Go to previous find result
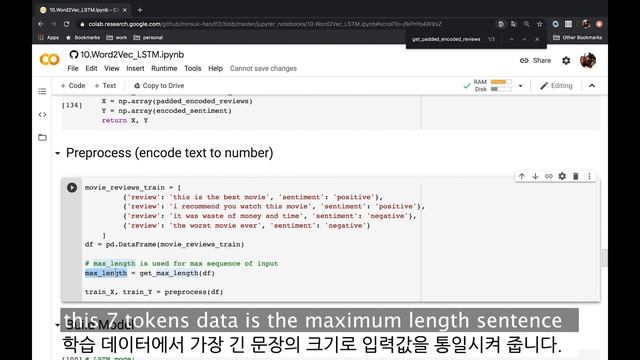640x360 pixels. point(511,39)
